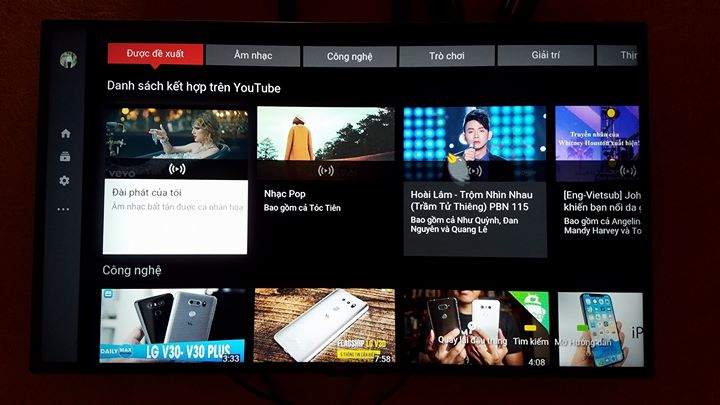Click the 3:33 duration badge
720x405 pixels.
(231, 358)
